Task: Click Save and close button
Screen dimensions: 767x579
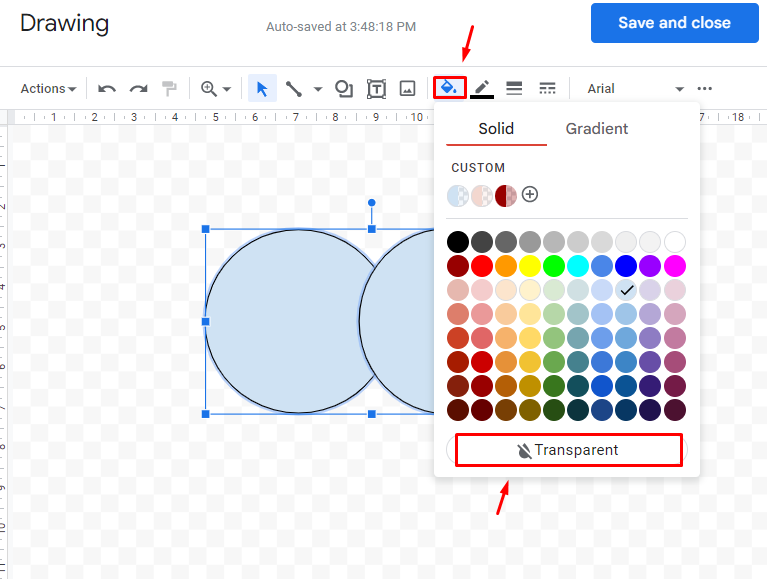Action: [x=675, y=23]
